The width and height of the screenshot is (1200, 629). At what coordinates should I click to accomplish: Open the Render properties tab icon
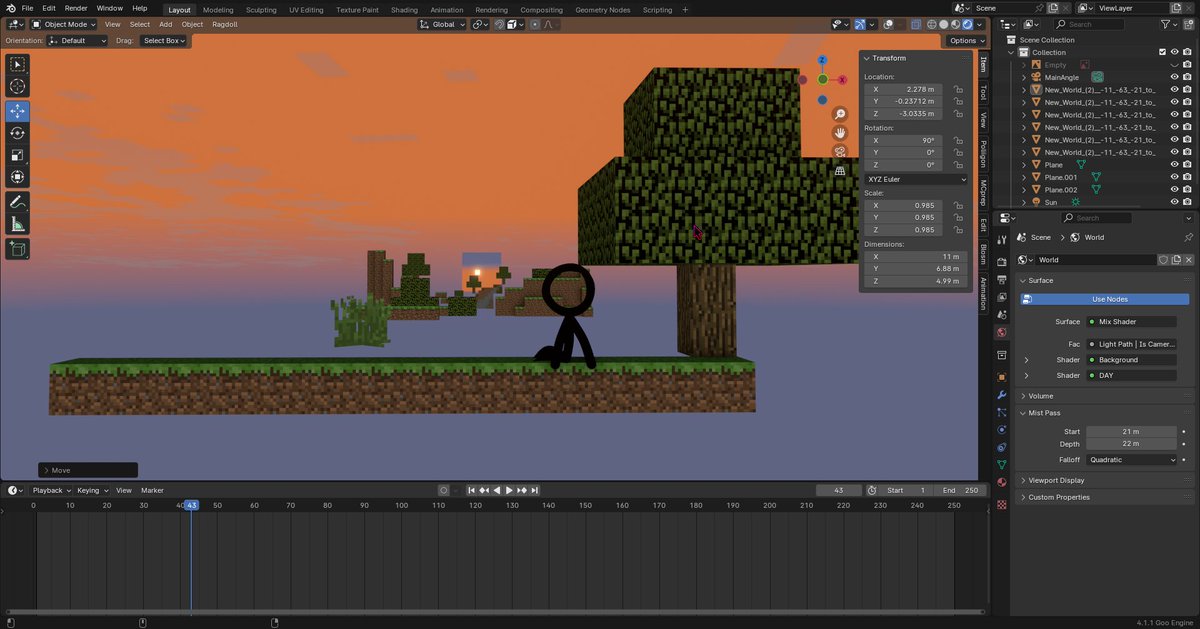(x=1002, y=262)
